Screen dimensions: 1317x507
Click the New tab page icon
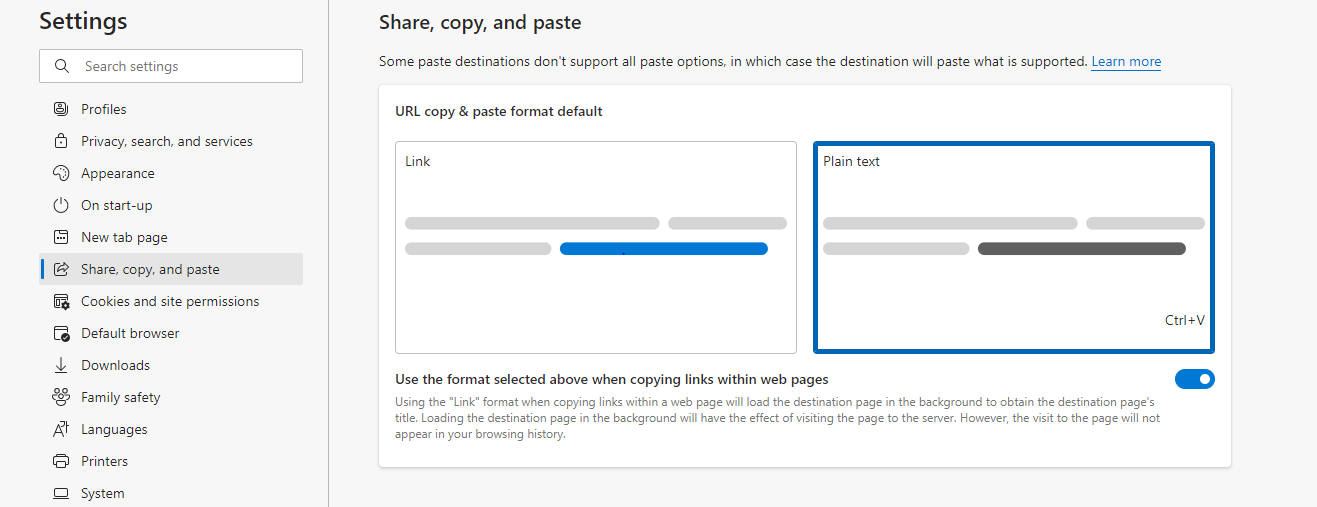(x=61, y=237)
